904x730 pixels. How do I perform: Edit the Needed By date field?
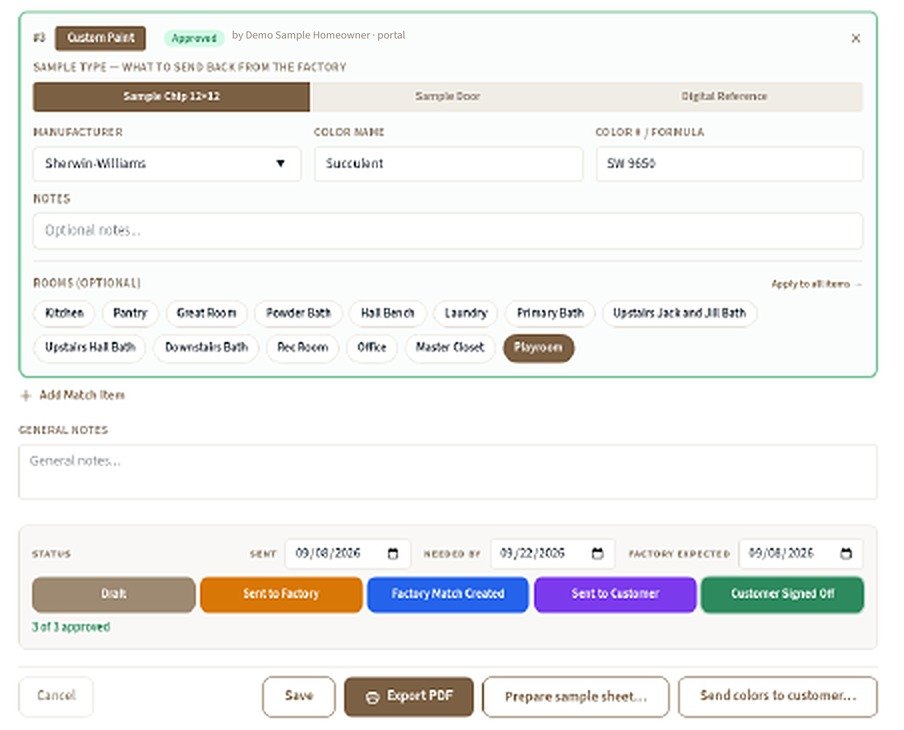click(552, 554)
